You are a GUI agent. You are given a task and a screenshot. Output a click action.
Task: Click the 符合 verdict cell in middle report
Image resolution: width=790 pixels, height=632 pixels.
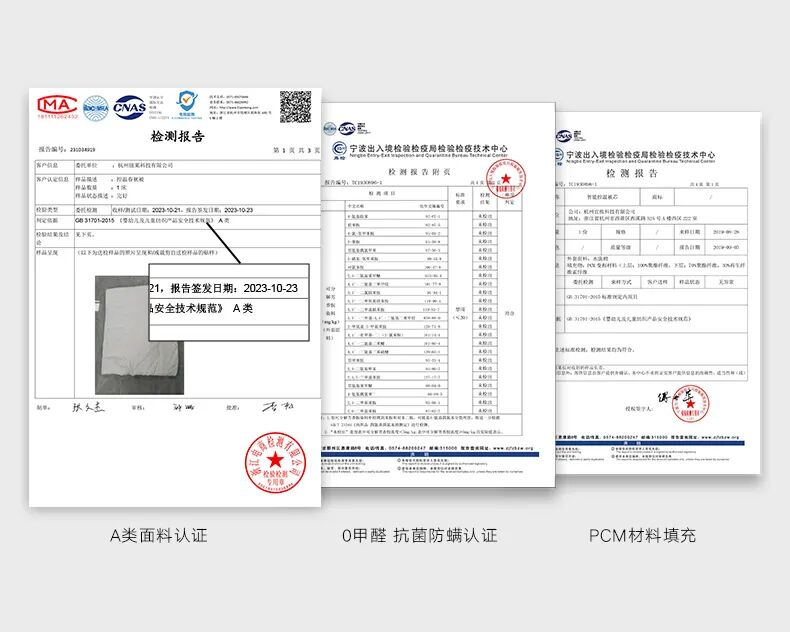(x=509, y=313)
